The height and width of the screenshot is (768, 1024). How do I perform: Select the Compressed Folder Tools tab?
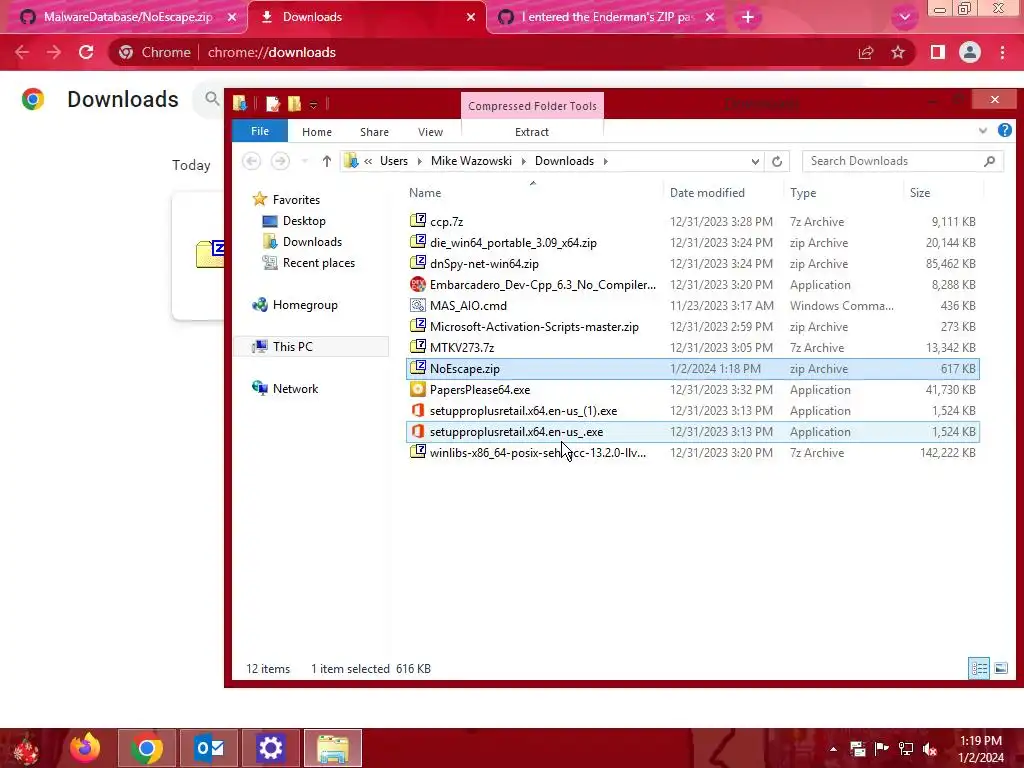click(532, 106)
